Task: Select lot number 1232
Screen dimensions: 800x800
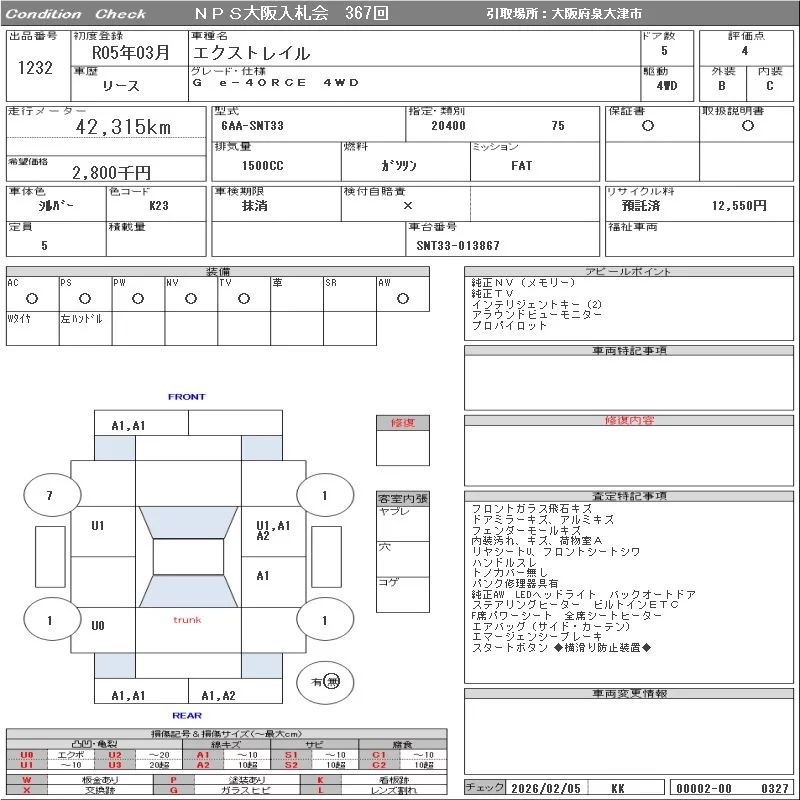Action: [35, 68]
